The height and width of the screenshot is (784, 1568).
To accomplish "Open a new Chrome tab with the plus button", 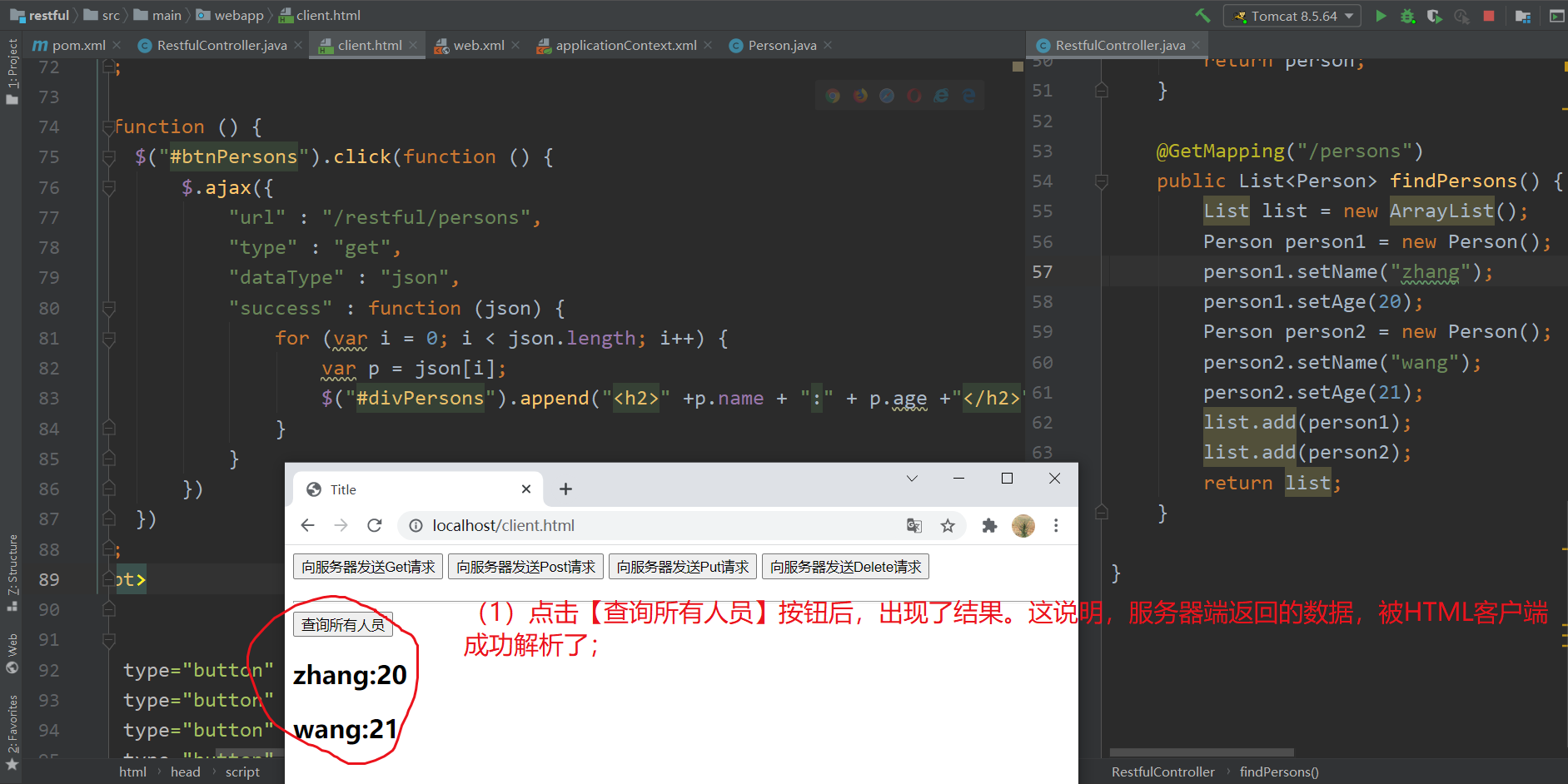I will click(x=565, y=489).
